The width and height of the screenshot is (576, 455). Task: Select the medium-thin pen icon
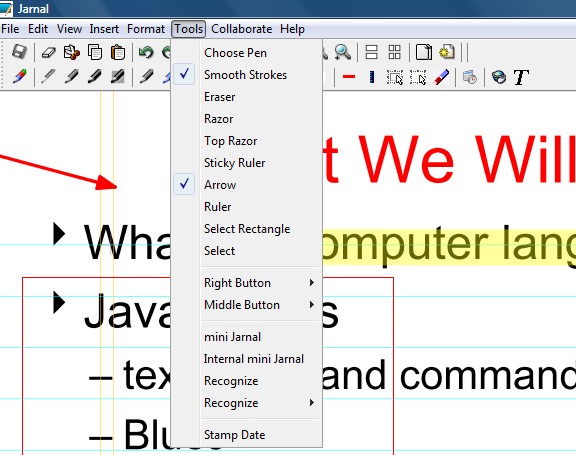tap(71, 77)
